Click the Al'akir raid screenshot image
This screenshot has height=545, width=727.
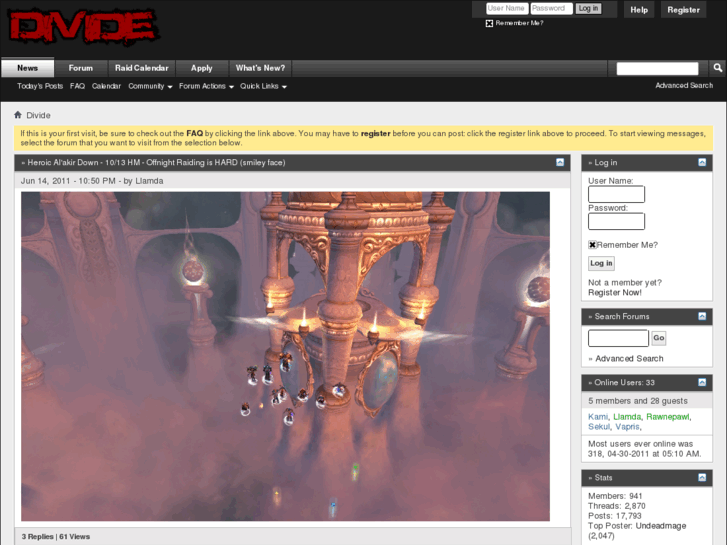coord(285,356)
